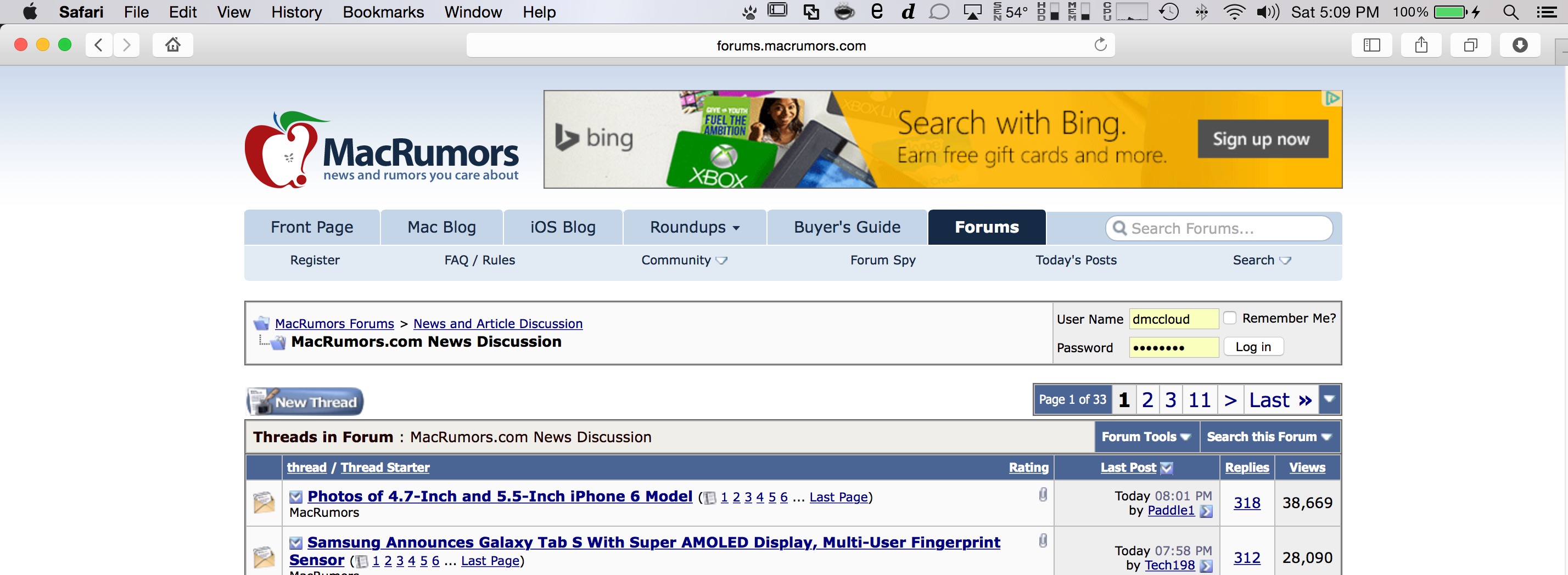Click the User Name field
The height and width of the screenshot is (575, 1568).
[1174, 319]
